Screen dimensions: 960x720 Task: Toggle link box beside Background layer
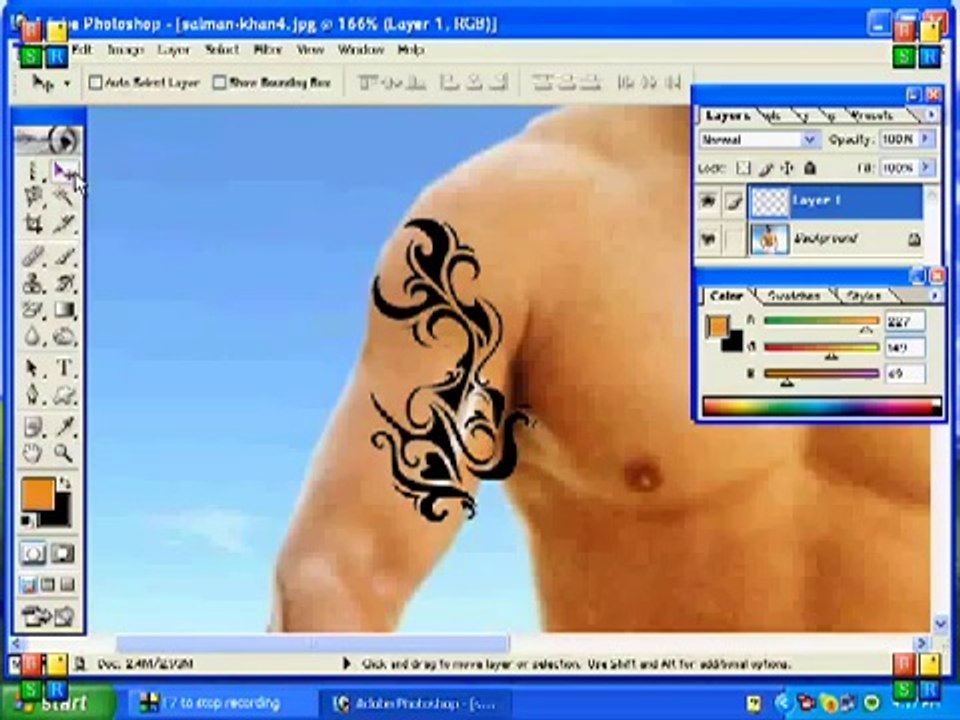pyautogui.click(x=733, y=239)
